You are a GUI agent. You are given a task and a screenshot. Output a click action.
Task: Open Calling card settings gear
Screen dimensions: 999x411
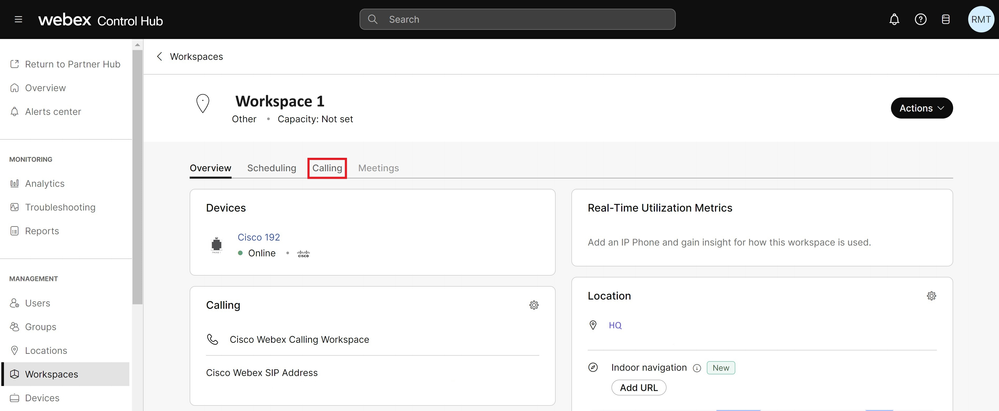(534, 305)
